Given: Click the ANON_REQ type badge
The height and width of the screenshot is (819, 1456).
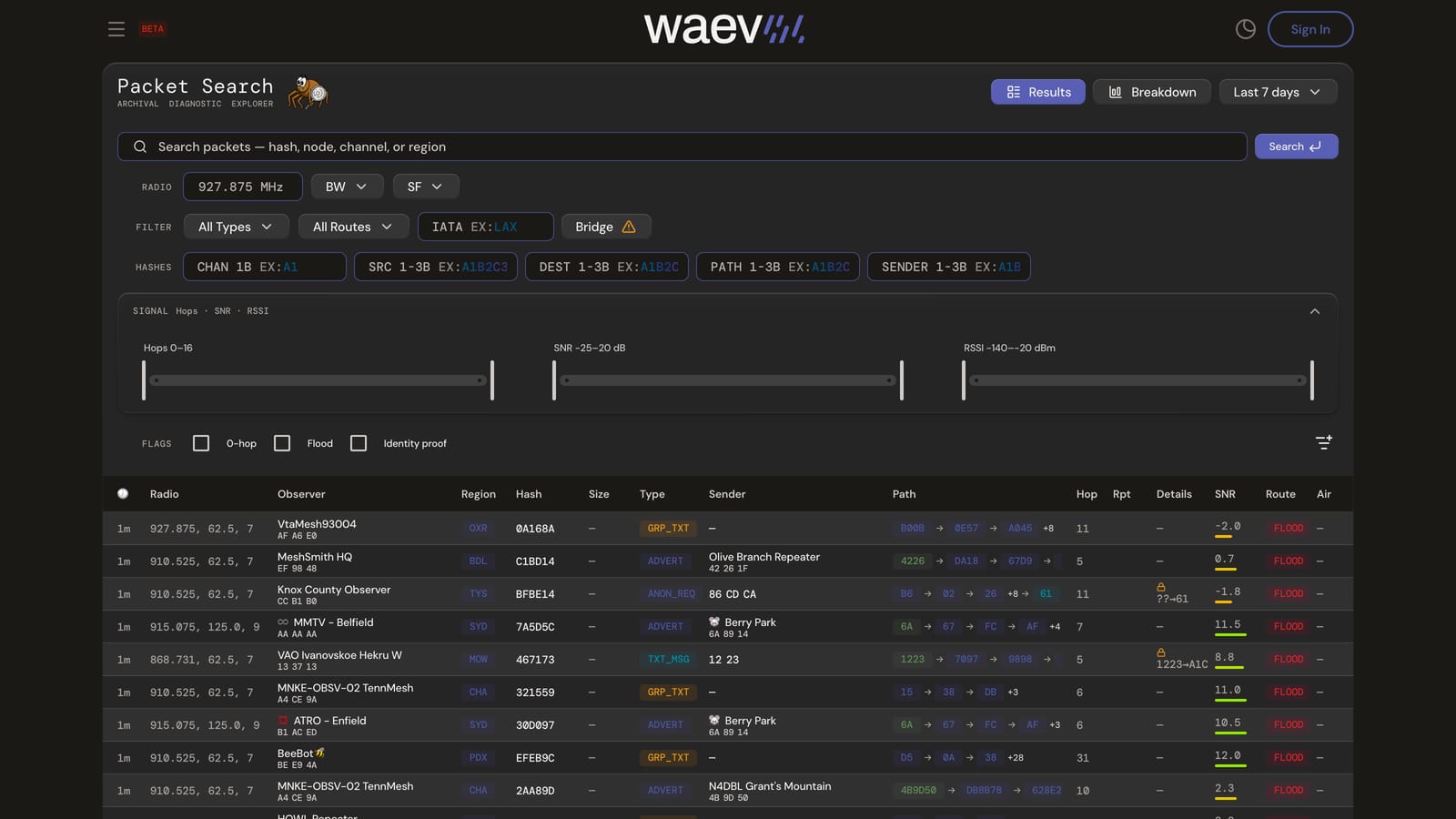Looking at the screenshot, I should [x=671, y=593].
